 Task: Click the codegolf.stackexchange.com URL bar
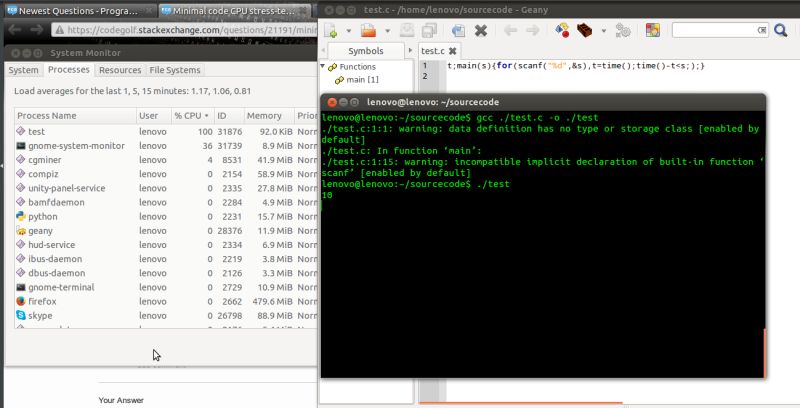(x=184, y=30)
